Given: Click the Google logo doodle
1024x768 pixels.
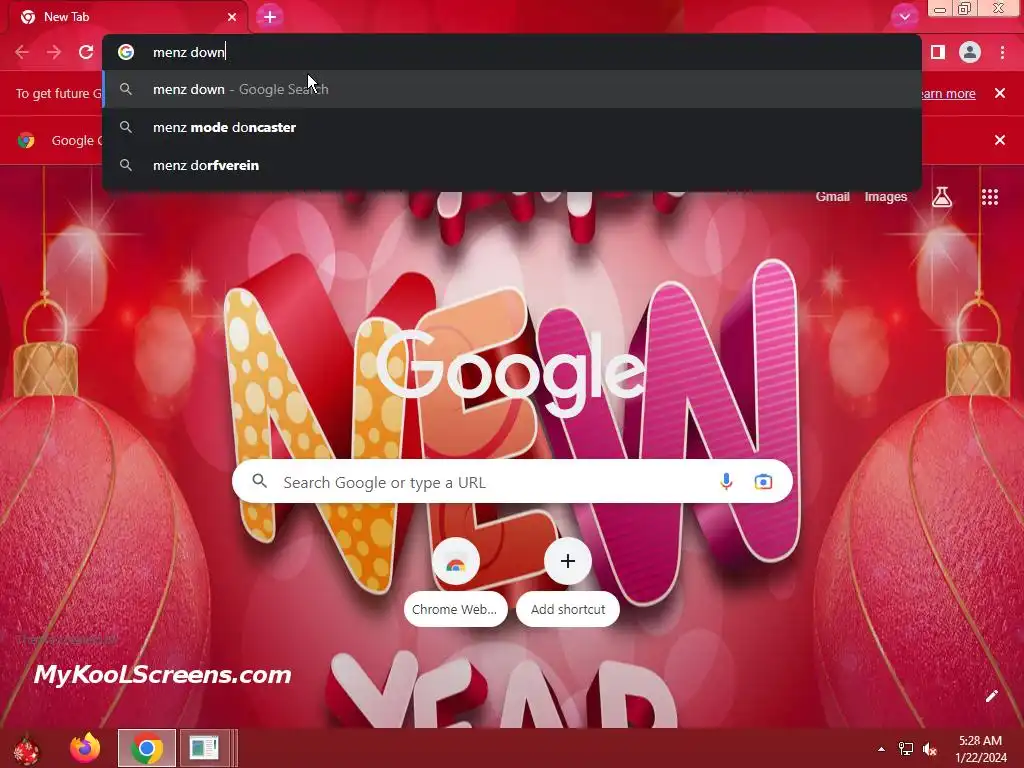Looking at the screenshot, I should point(512,372).
